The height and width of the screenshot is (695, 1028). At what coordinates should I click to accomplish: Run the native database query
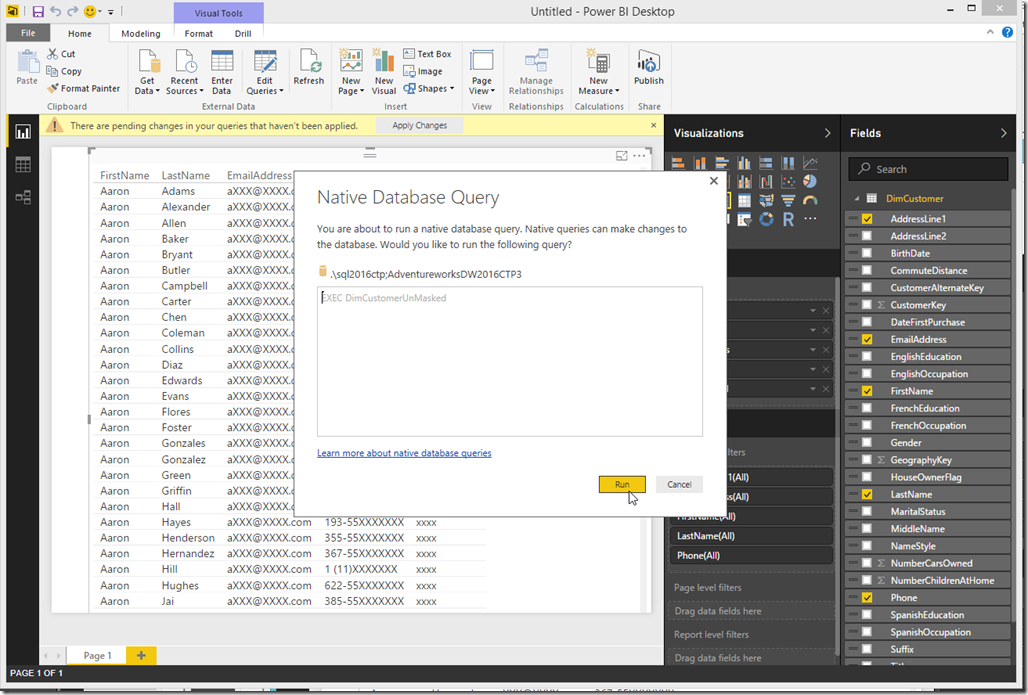click(x=622, y=485)
